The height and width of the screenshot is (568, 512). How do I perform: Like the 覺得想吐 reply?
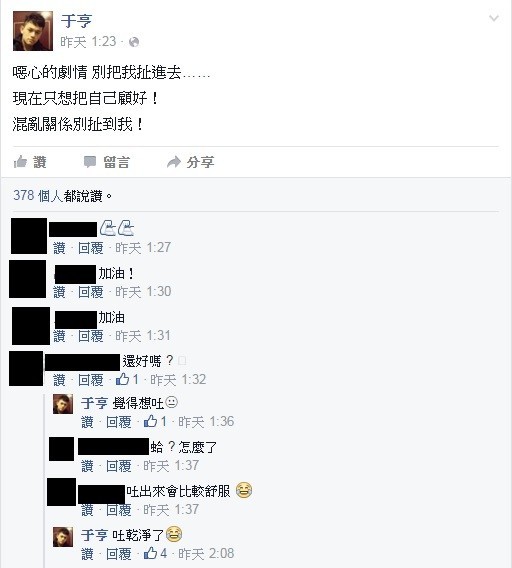87,422
